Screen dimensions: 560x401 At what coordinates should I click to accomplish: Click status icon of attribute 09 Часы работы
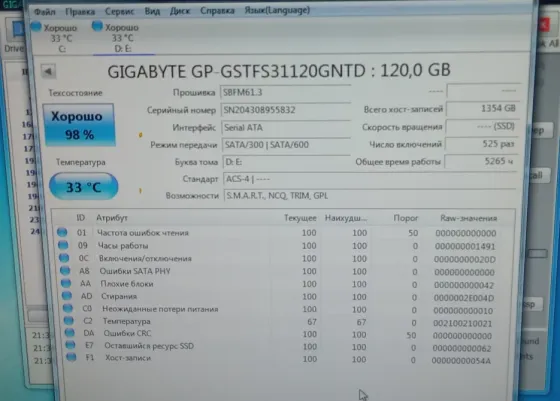pyautogui.click(x=63, y=245)
